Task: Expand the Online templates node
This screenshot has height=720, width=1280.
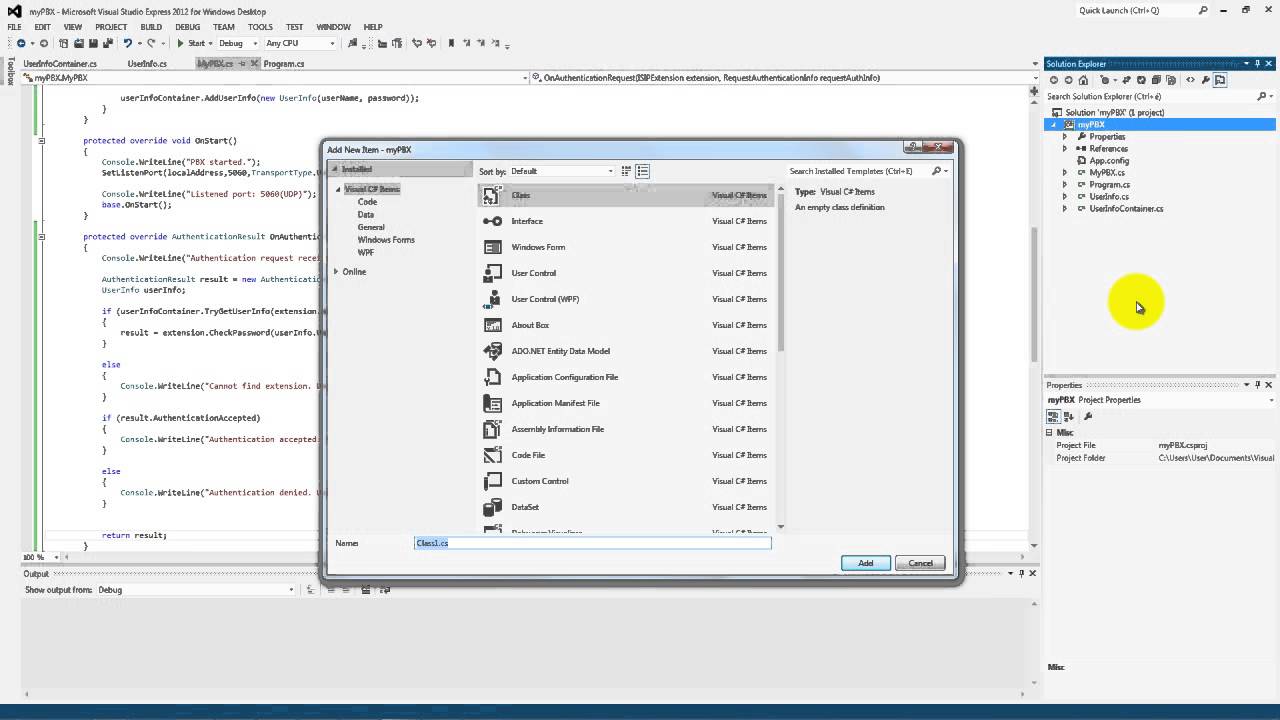Action: point(337,272)
